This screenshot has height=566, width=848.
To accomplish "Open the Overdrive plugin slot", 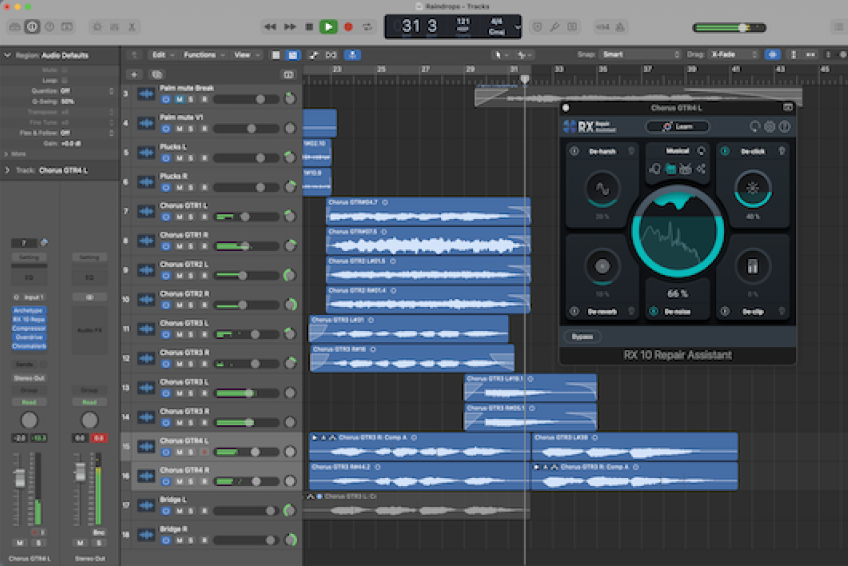I will [29, 337].
